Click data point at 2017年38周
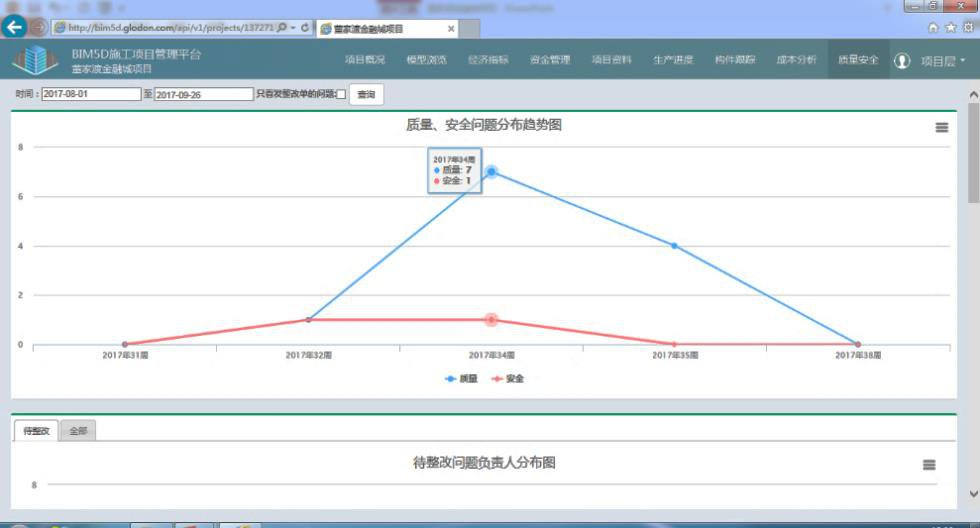The height and width of the screenshot is (528, 980). click(x=858, y=344)
